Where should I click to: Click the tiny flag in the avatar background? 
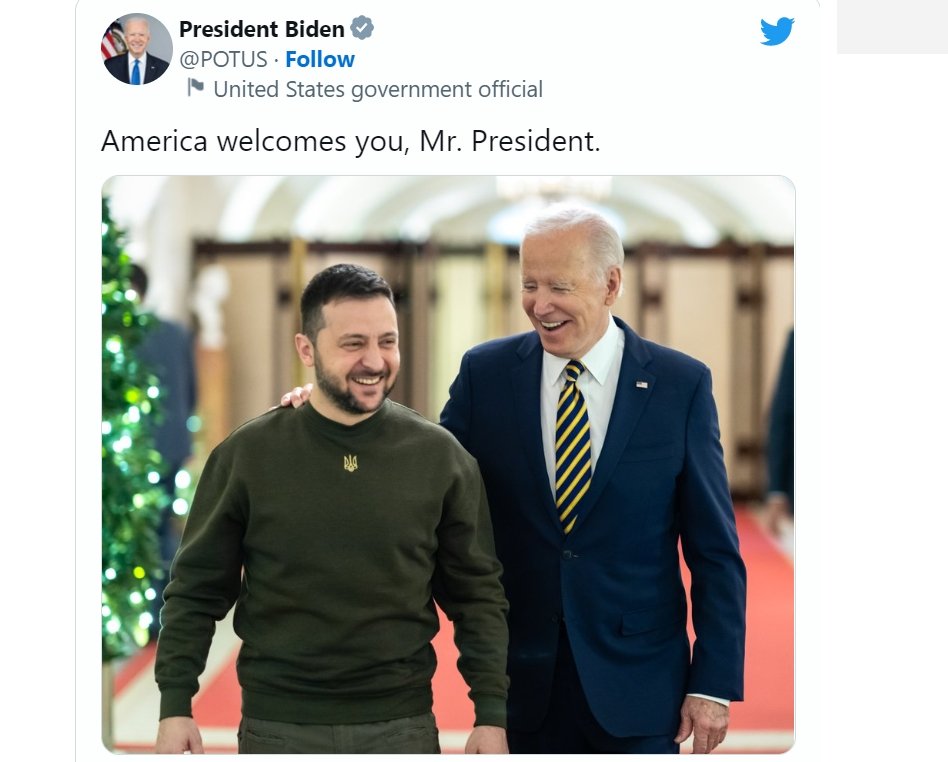112,41
